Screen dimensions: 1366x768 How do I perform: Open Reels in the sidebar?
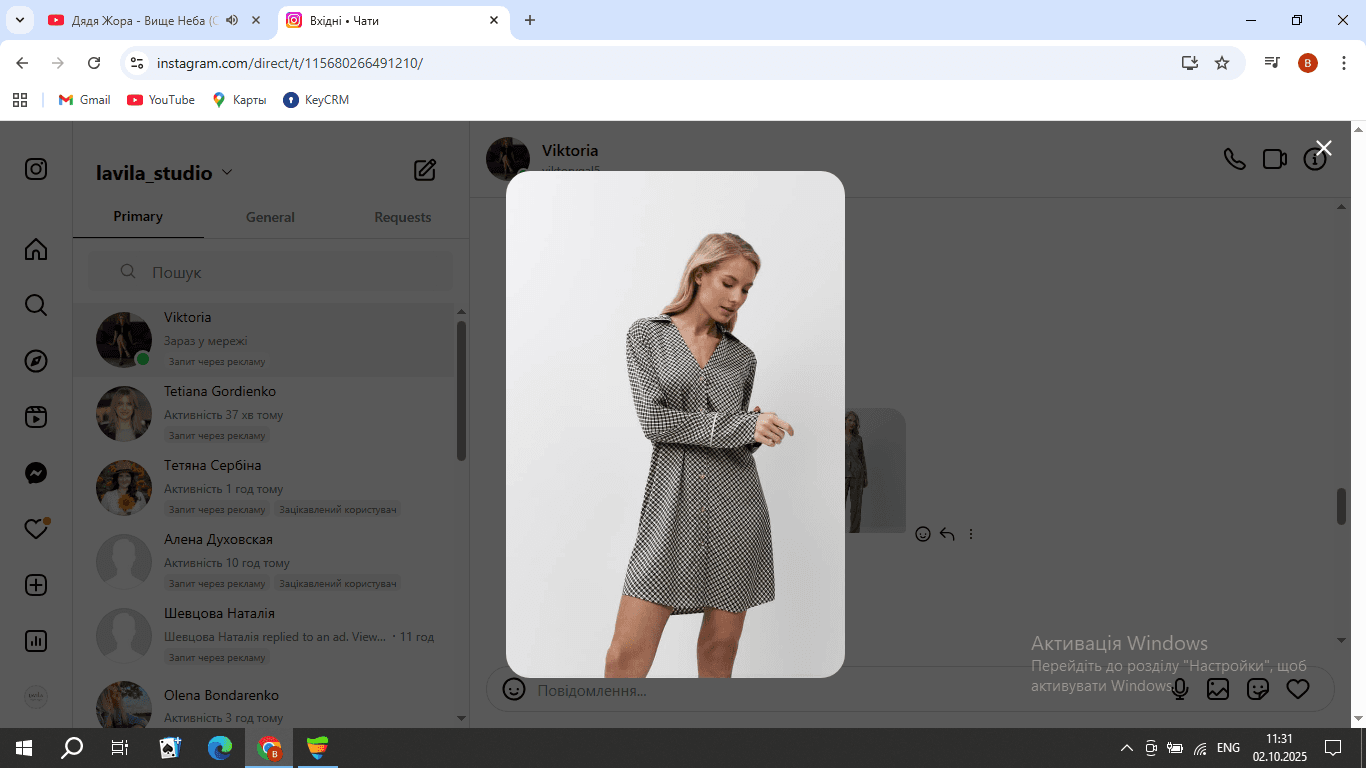click(36, 417)
